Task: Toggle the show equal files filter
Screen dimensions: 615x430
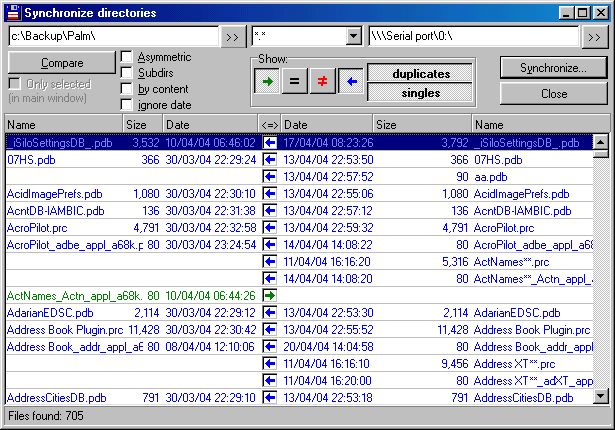Action: [x=295, y=81]
